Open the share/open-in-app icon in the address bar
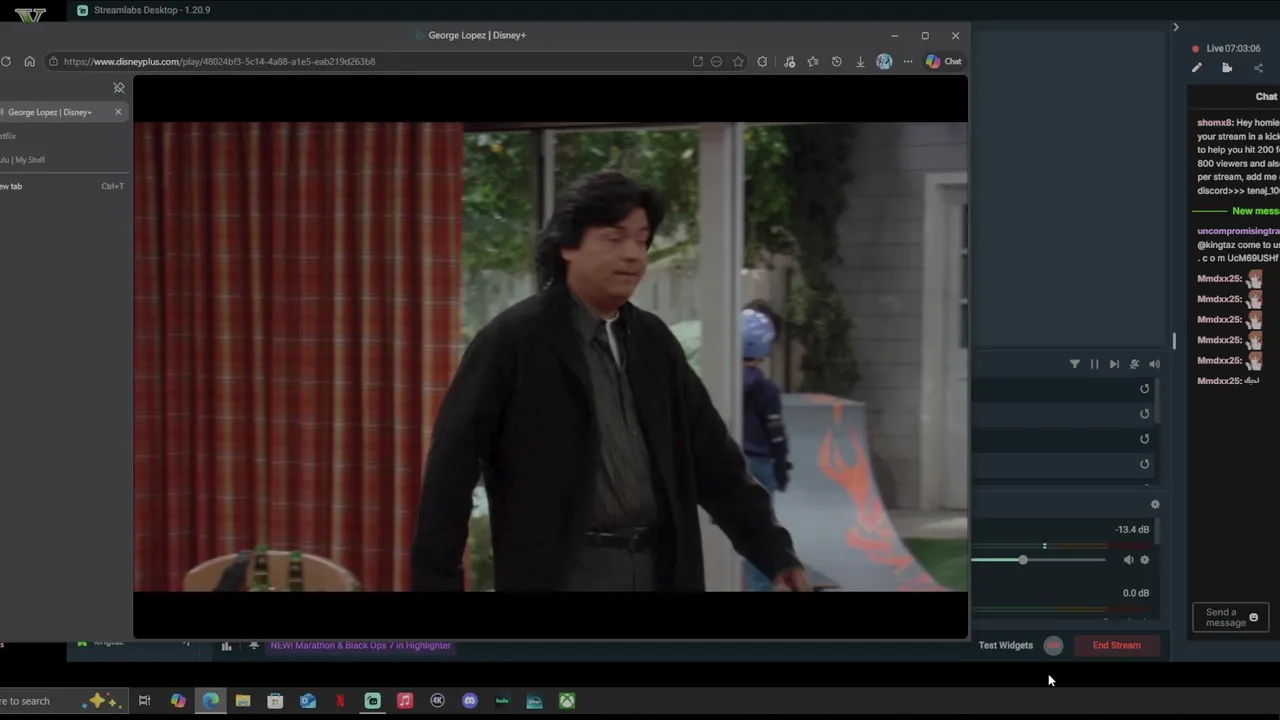The height and width of the screenshot is (720, 1280). point(697,61)
